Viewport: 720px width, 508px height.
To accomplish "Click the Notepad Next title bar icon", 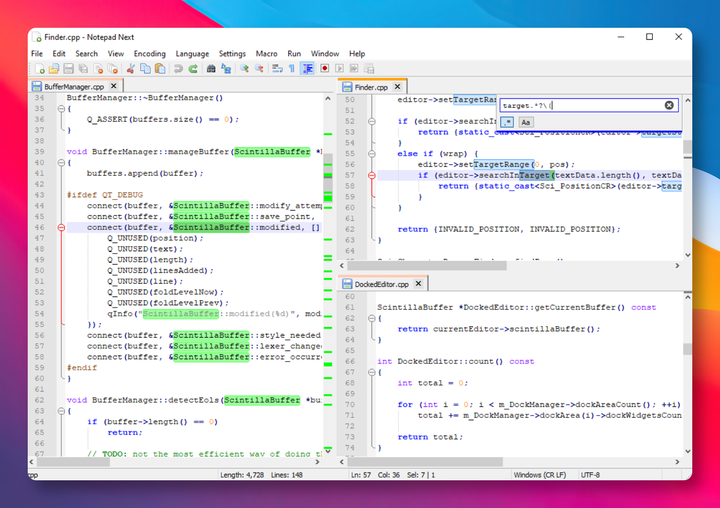I will (37, 37).
